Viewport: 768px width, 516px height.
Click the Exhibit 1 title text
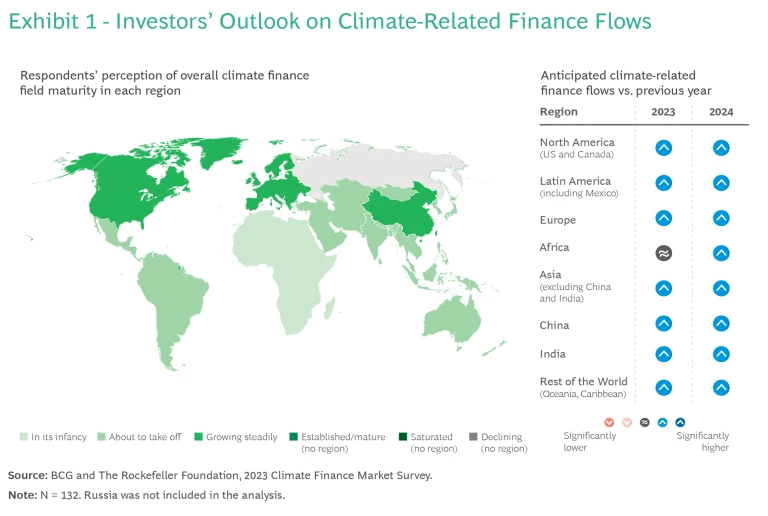tap(330, 22)
